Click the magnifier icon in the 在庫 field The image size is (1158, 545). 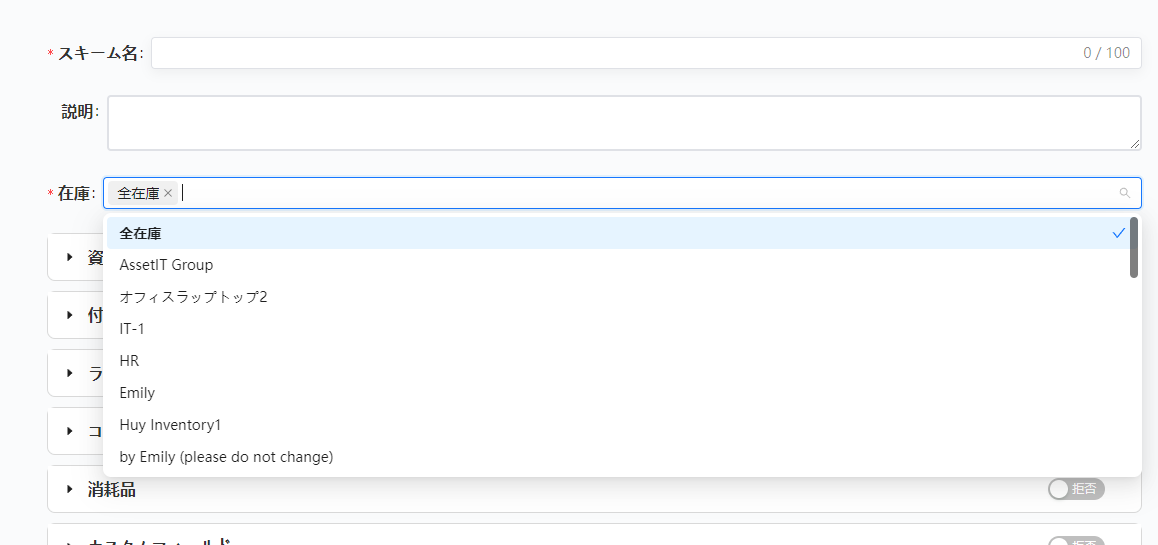pos(1125,193)
